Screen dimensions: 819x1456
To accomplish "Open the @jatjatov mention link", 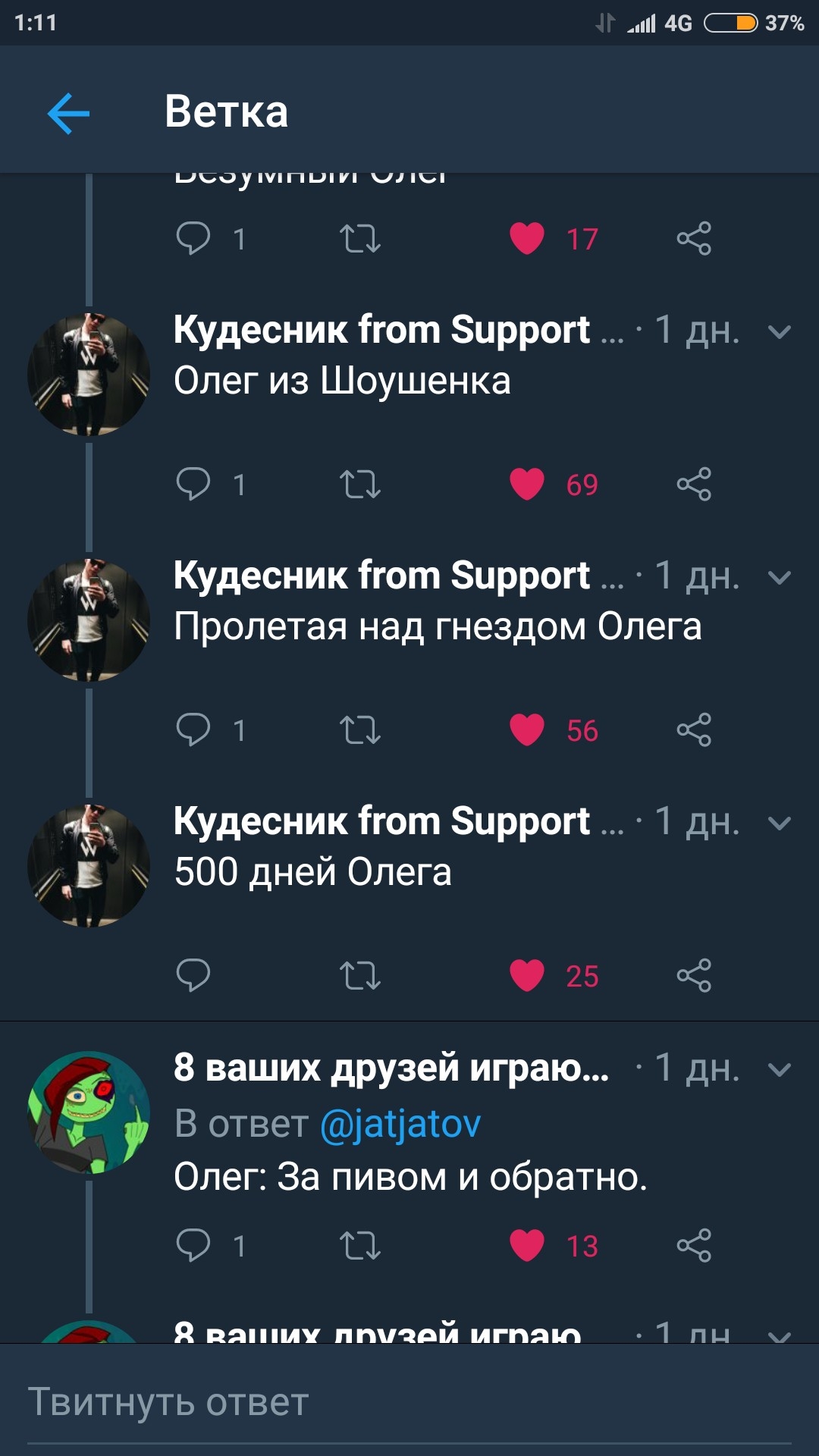I will pos(400,1123).
